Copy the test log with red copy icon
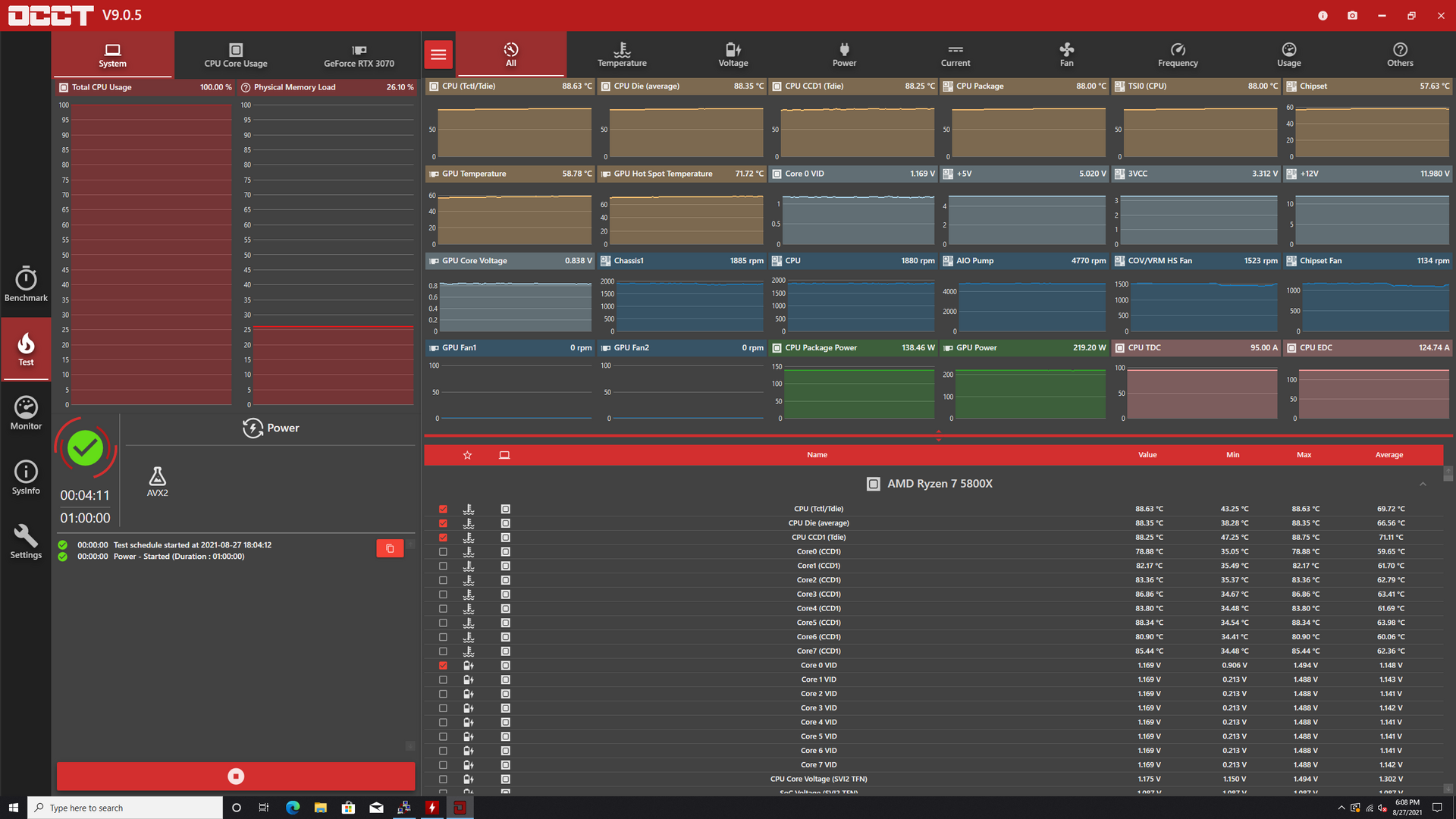1456x819 pixels. click(x=390, y=548)
